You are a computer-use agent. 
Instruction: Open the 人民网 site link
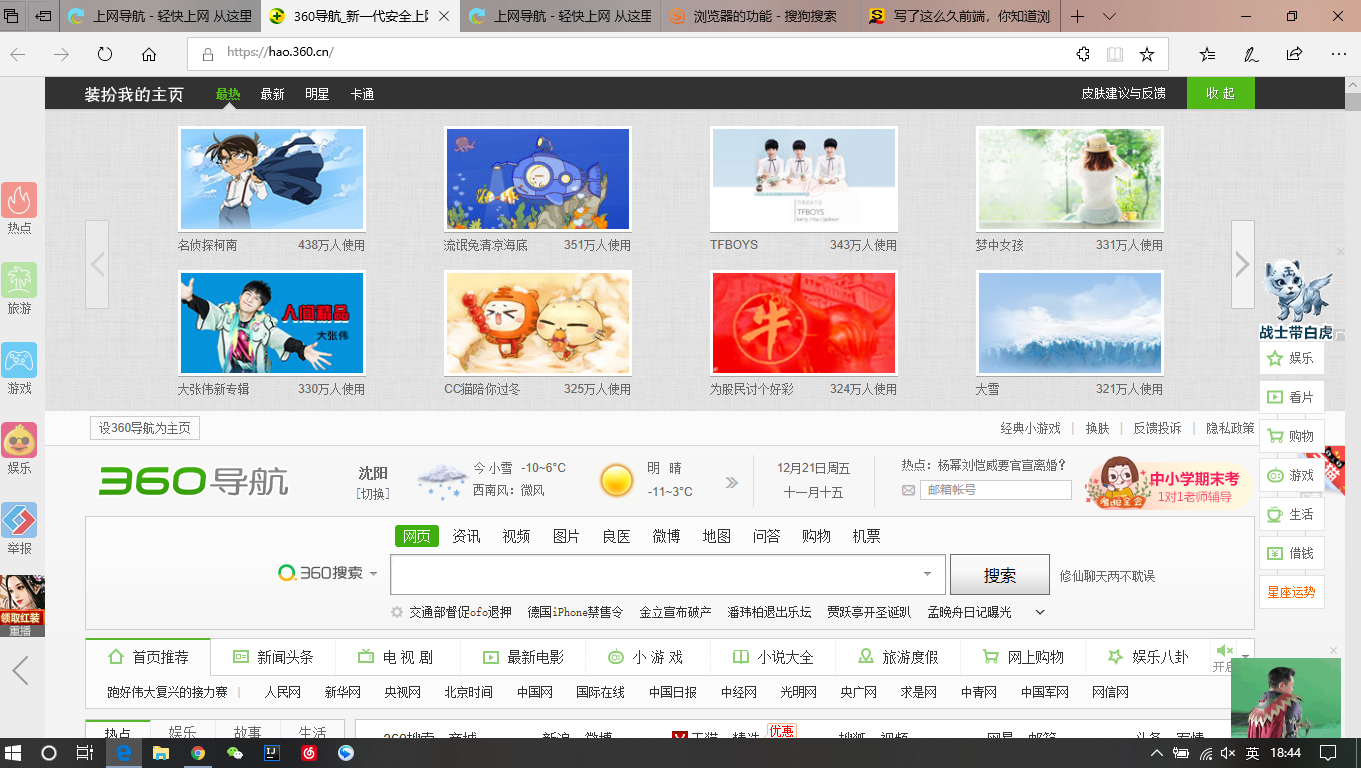[282, 692]
